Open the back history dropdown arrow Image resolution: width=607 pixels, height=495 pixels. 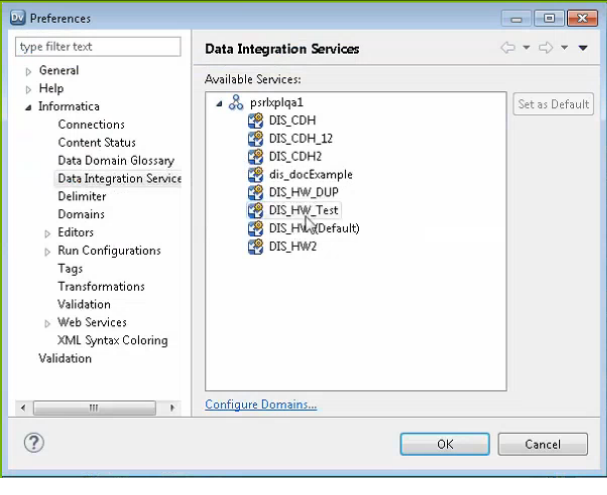tap(526, 48)
